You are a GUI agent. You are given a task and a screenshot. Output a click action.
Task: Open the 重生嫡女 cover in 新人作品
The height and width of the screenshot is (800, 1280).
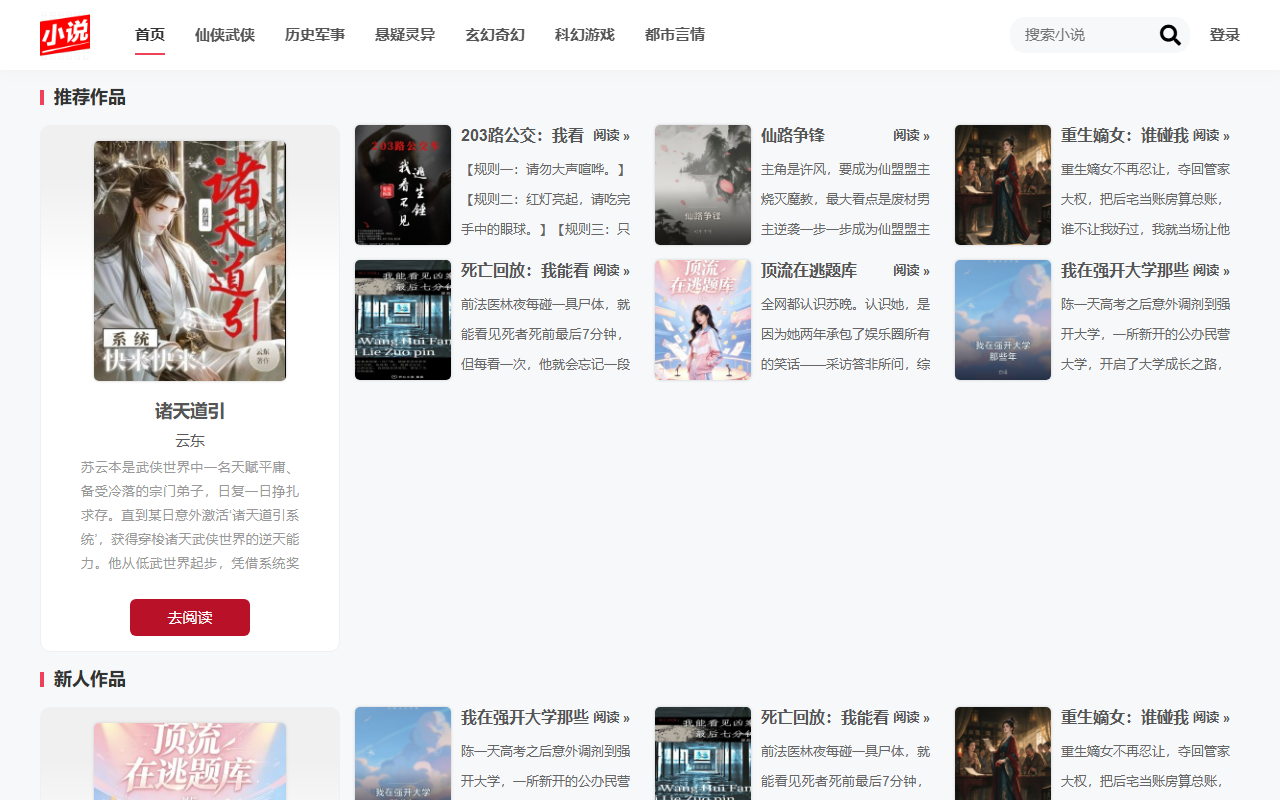coord(1003,753)
